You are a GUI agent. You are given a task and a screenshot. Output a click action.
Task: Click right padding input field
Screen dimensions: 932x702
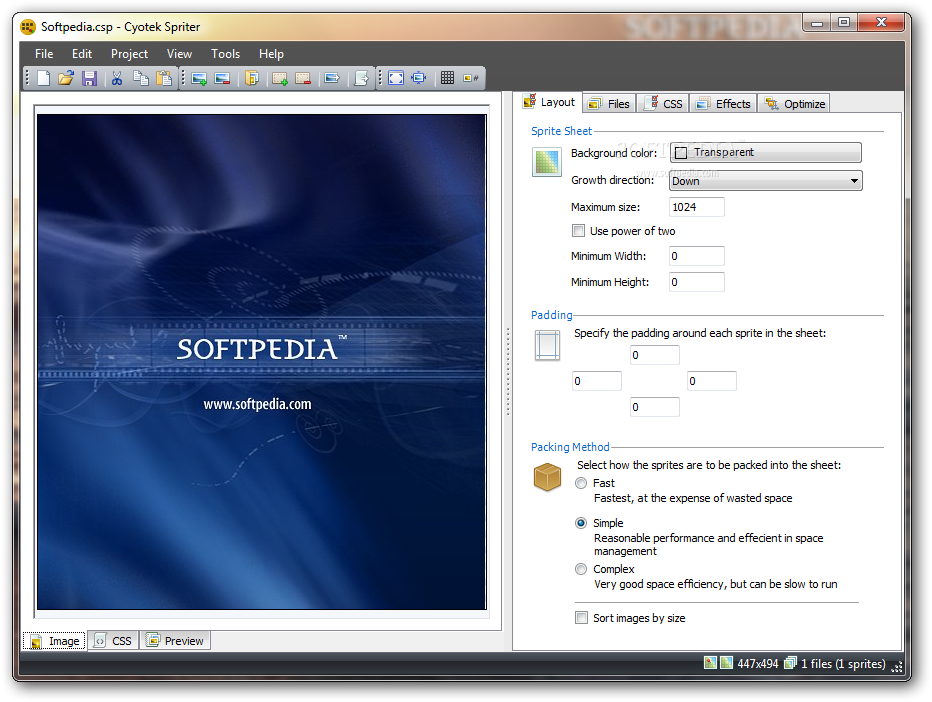pyautogui.click(x=712, y=381)
